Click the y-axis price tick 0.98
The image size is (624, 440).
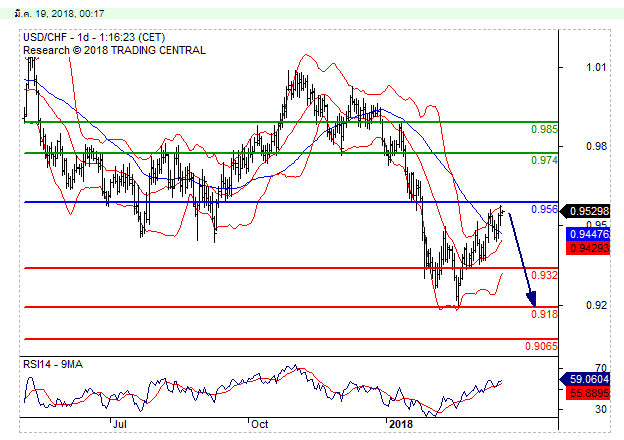click(596, 146)
